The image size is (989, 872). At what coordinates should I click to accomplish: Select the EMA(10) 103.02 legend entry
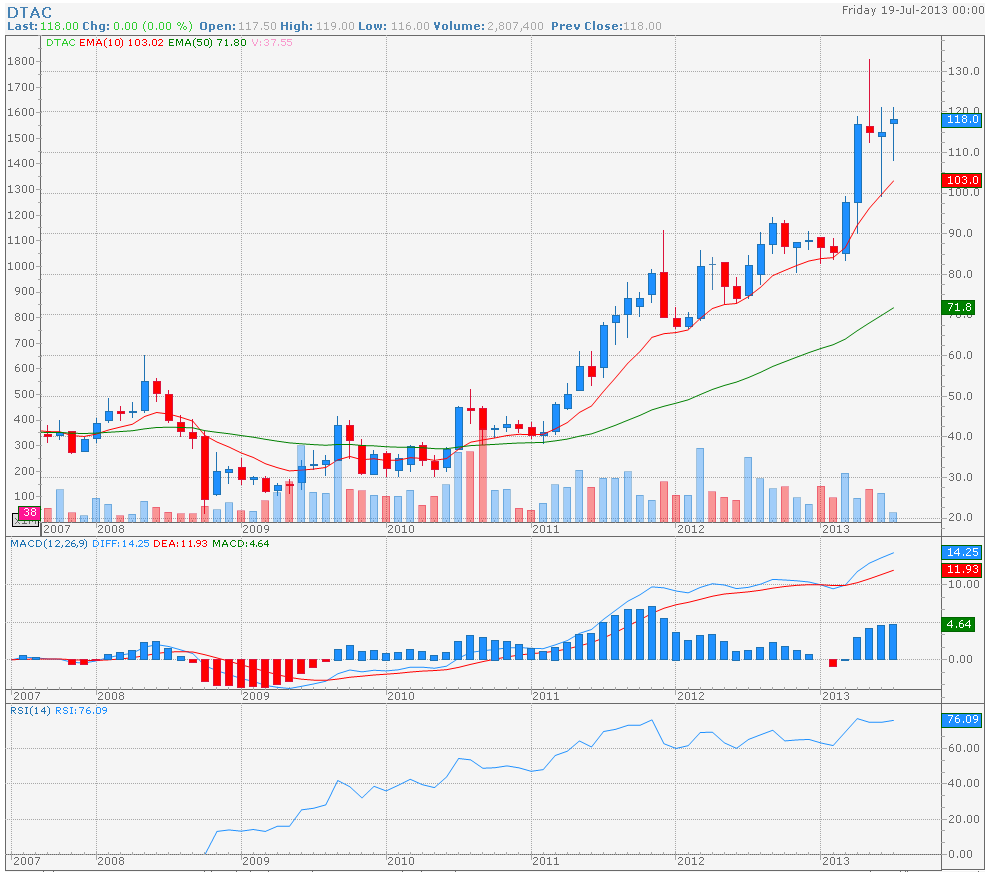tap(121, 43)
